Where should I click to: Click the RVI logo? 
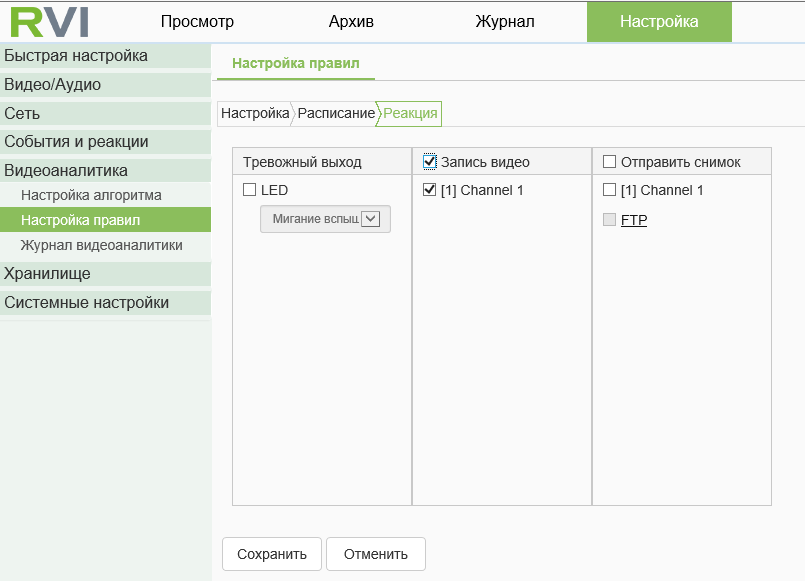click(49, 21)
